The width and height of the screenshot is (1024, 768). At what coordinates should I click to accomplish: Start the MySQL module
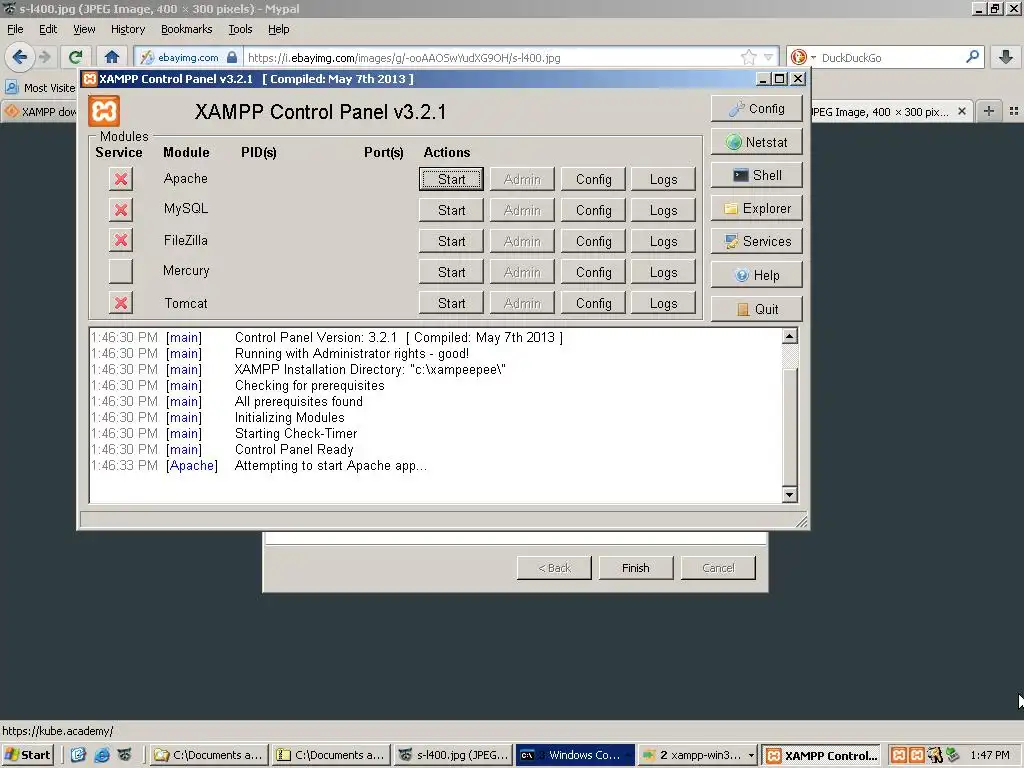click(x=451, y=210)
